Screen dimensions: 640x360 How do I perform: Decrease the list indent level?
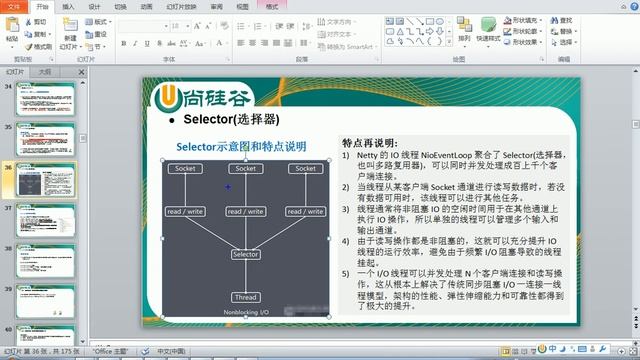point(279,26)
